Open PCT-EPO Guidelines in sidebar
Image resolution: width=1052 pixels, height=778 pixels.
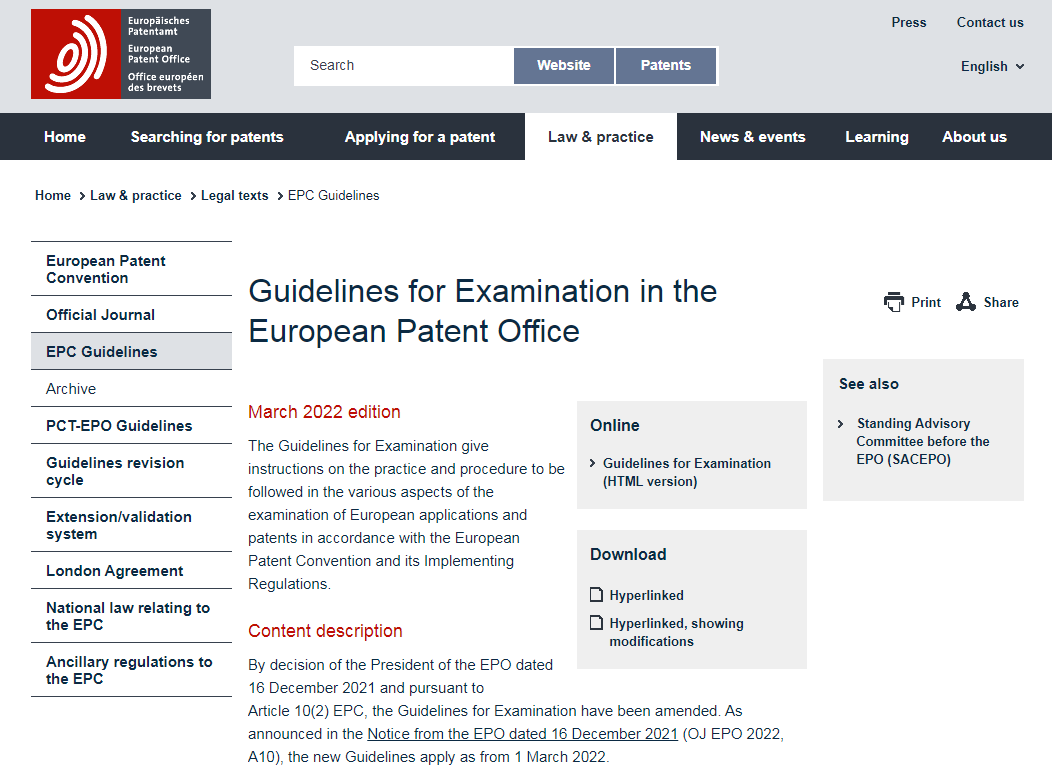[119, 426]
